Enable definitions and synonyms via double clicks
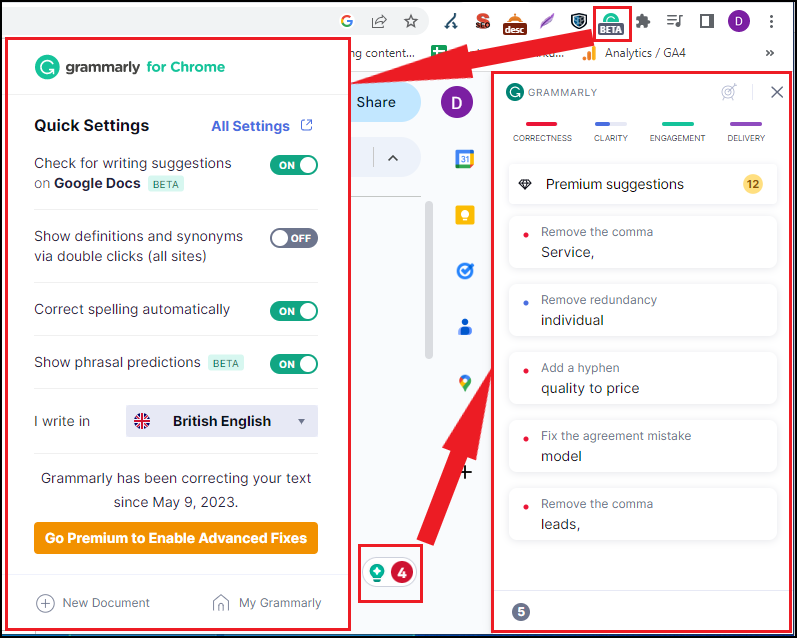 (294, 238)
